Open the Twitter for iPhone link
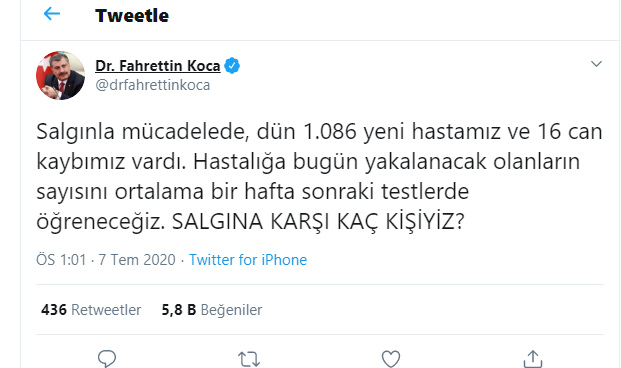 (x=248, y=260)
